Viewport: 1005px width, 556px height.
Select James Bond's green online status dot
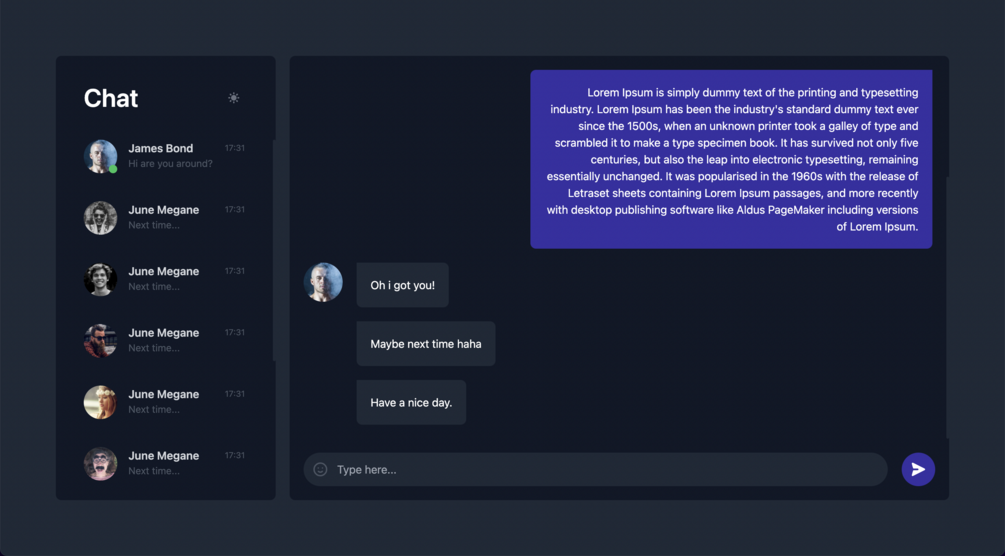click(x=113, y=169)
